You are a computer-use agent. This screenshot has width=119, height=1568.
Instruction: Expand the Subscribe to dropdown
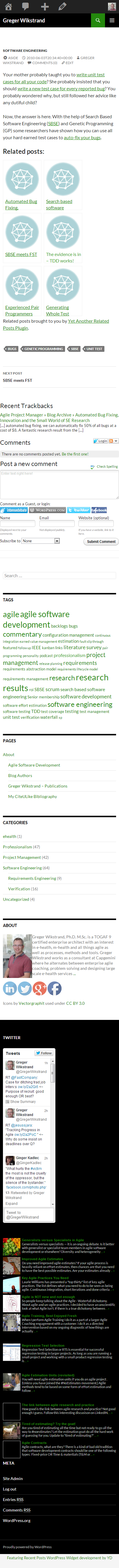coord(41,541)
